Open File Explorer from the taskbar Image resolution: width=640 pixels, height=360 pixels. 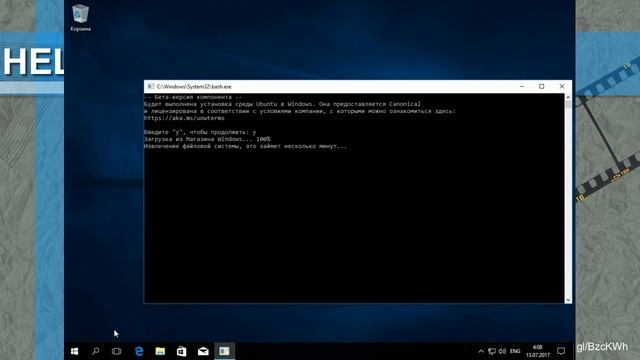tap(160, 351)
